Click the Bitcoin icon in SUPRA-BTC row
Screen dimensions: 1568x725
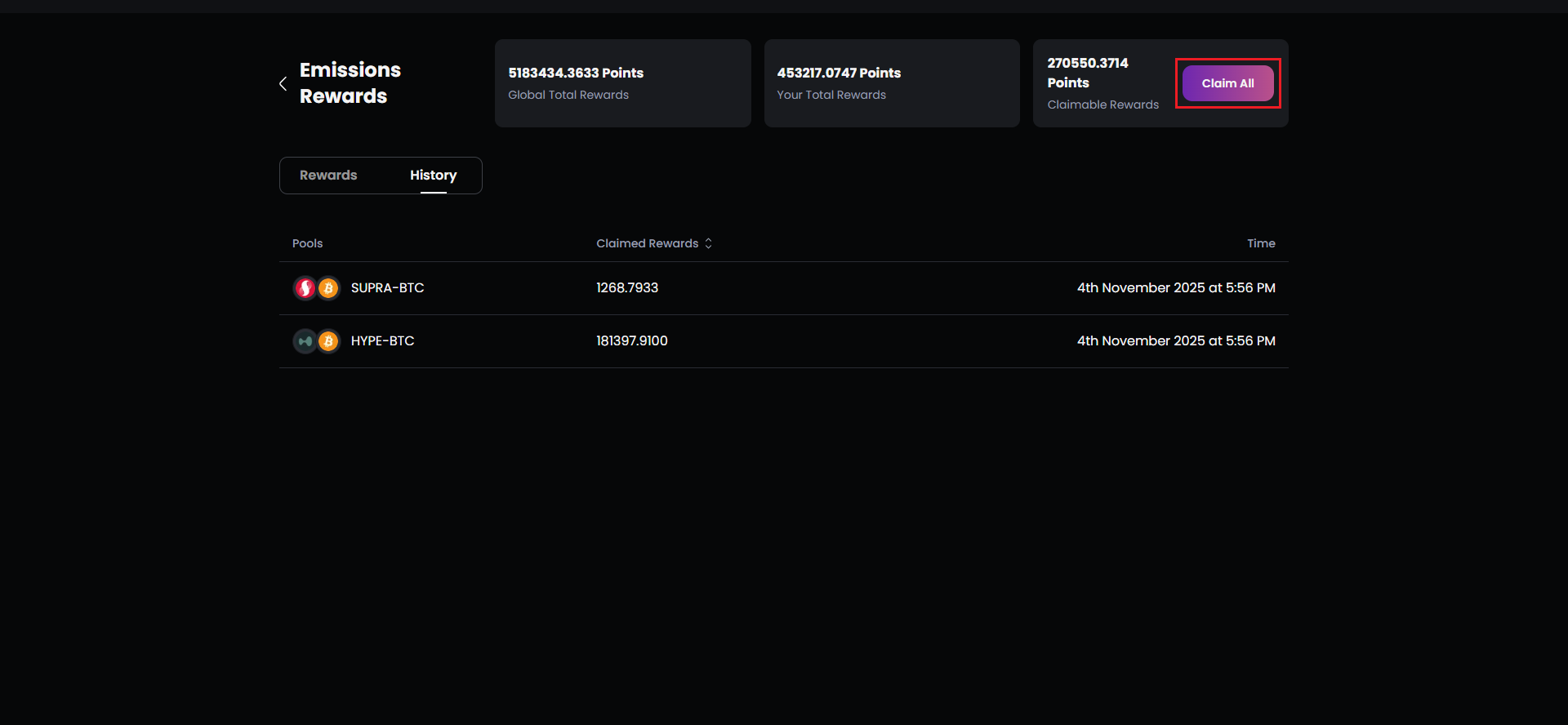pos(328,288)
